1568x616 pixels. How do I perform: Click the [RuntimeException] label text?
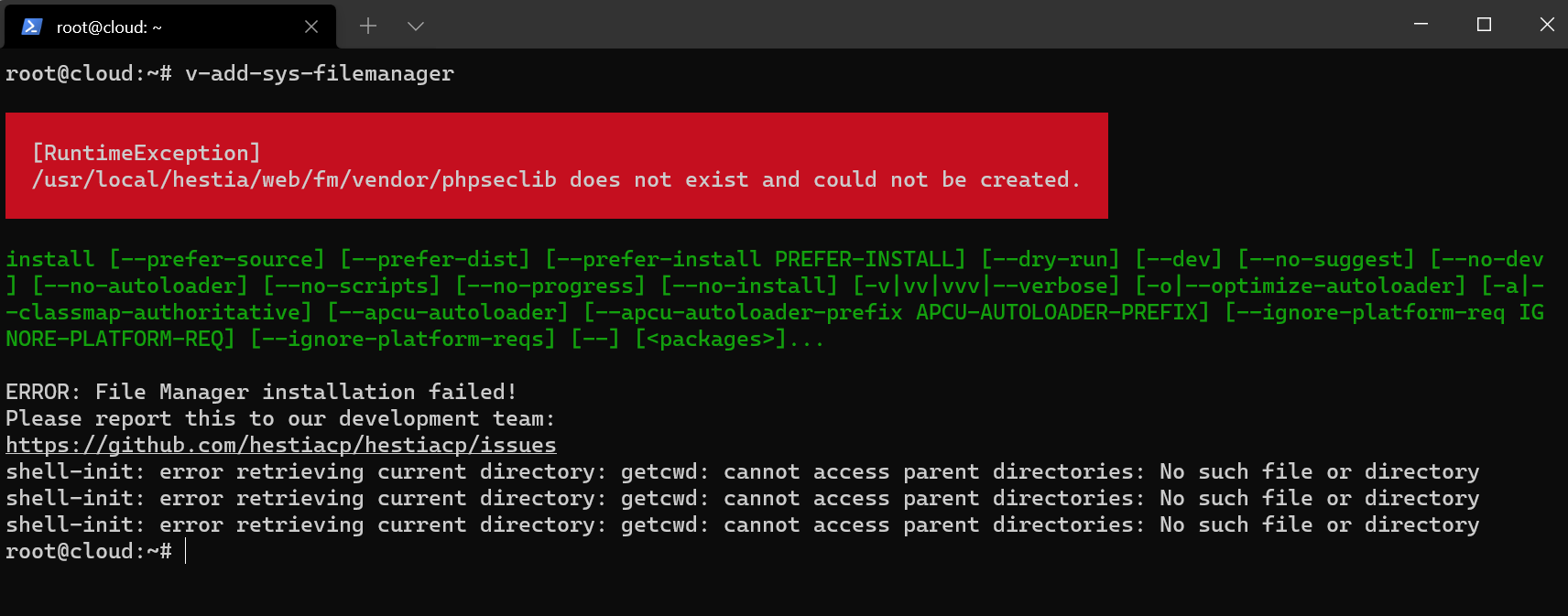[147, 153]
